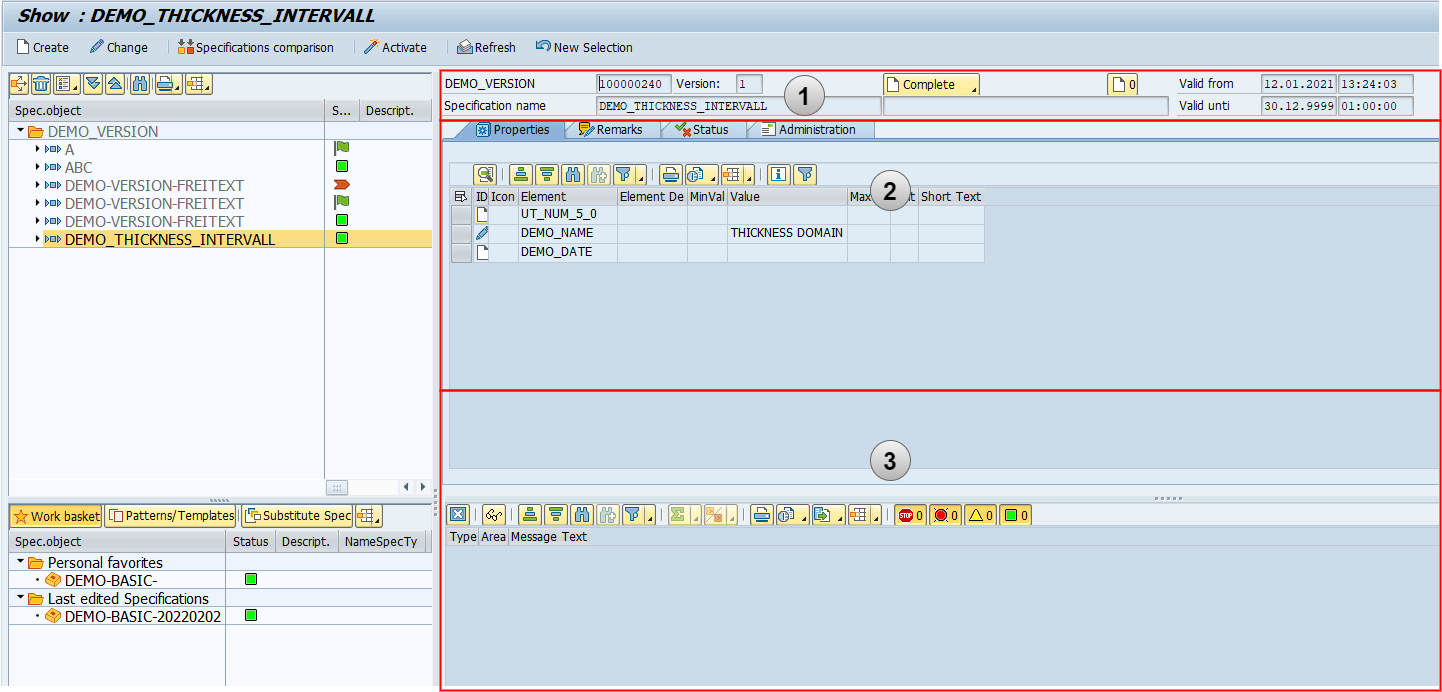Click the binoculars Find icon above properties table
Image resolution: width=1442 pixels, height=692 pixels.
click(573, 175)
